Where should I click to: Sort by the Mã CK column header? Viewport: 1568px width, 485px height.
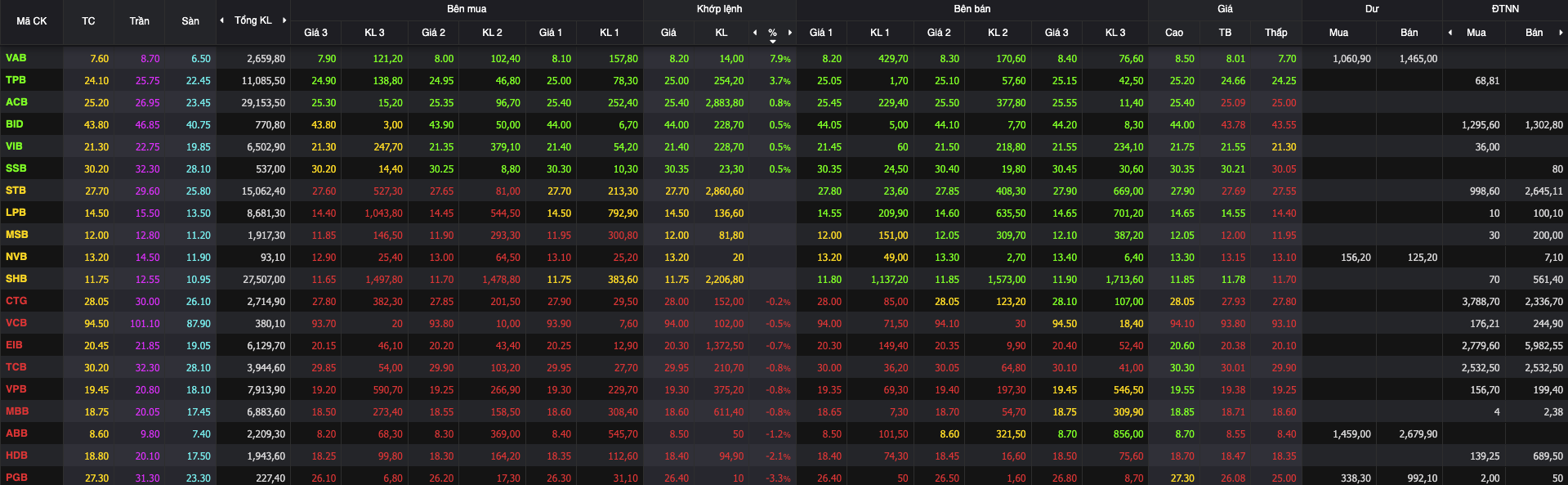pos(32,21)
